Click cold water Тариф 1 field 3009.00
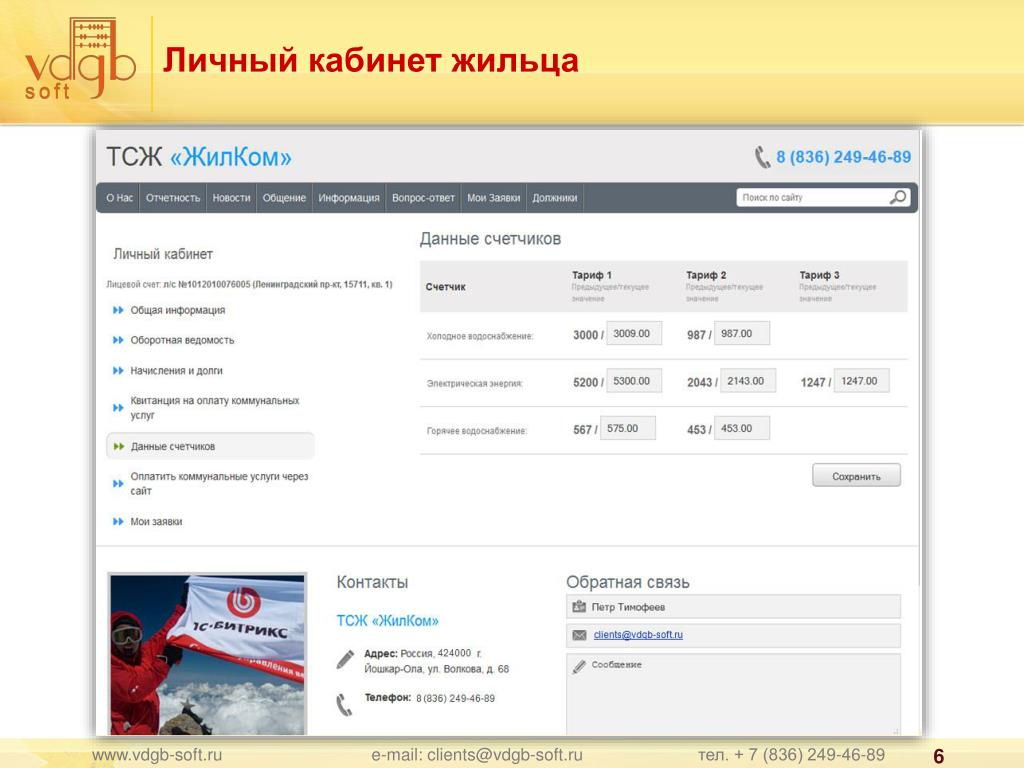 (x=633, y=333)
